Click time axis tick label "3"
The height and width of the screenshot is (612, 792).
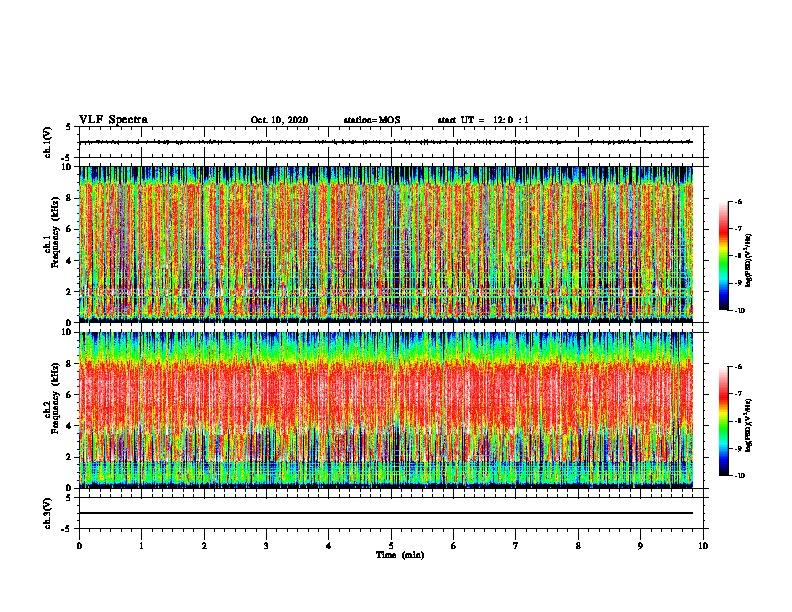click(x=266, y=545)
